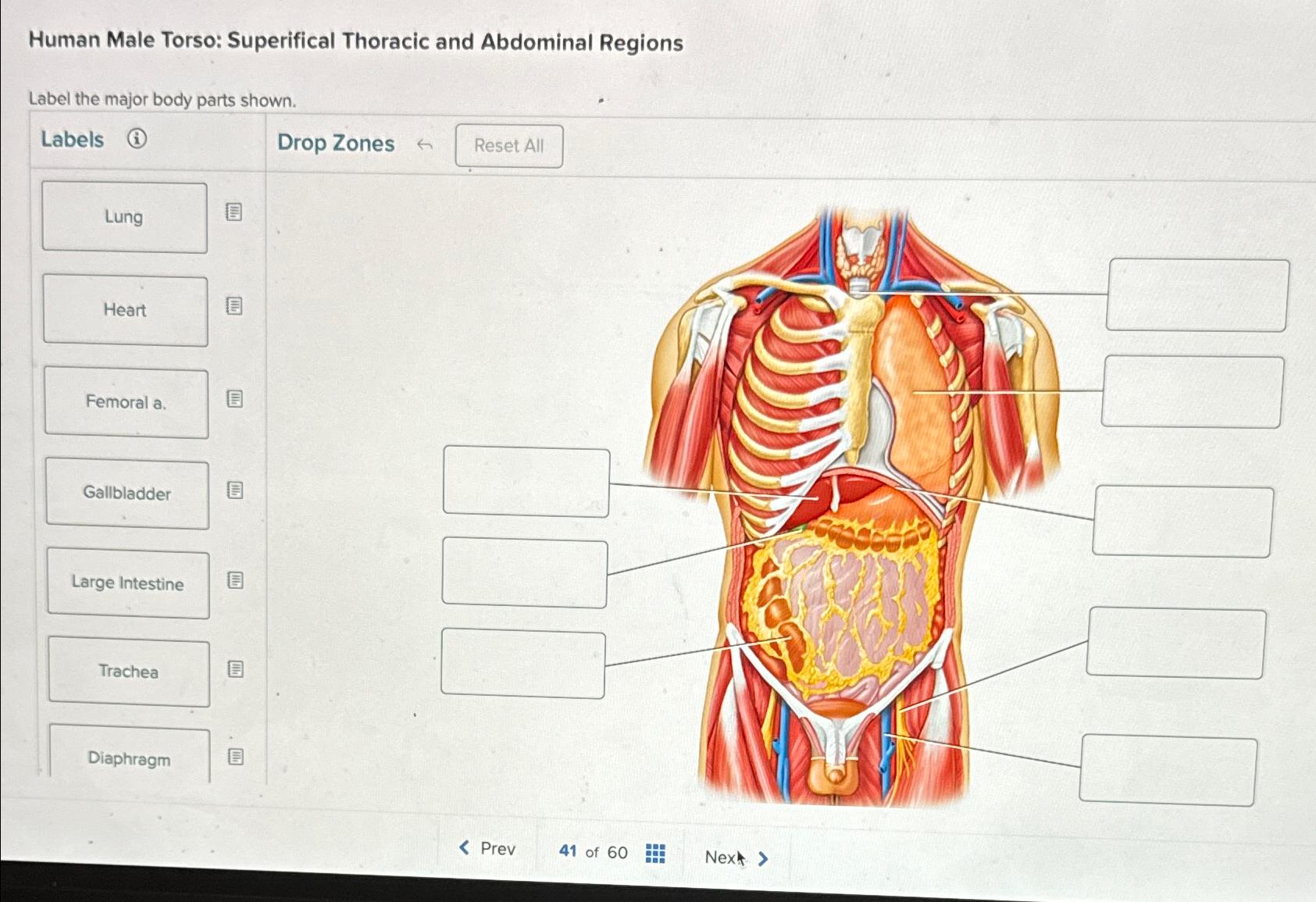The width and height of the screenshot is (1316, 902).
Task: Open the note icon beside Lung
Action: click(234, 212)
